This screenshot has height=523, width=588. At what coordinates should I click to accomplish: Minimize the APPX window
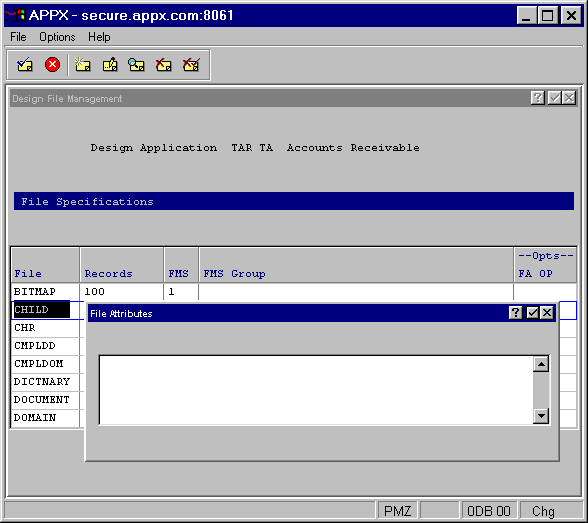click(526, 15)
